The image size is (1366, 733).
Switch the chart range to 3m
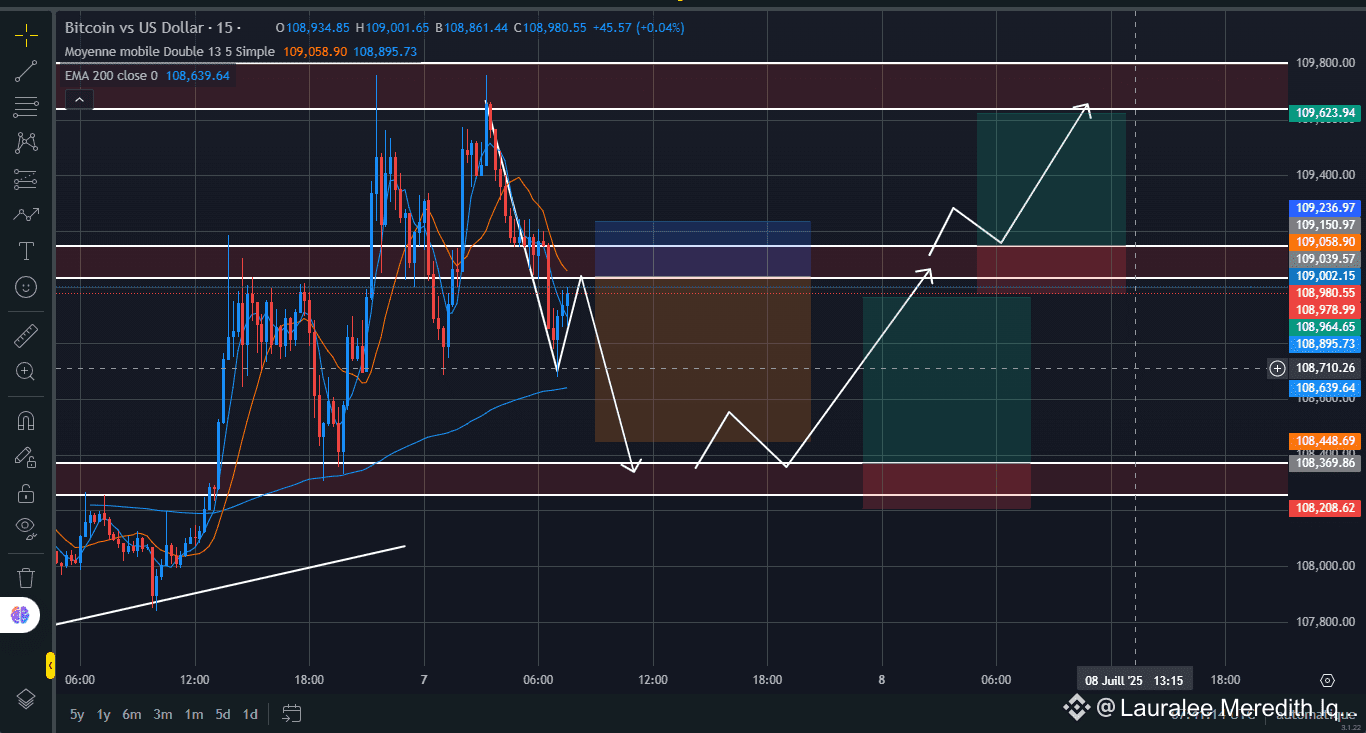pos(163,714)
